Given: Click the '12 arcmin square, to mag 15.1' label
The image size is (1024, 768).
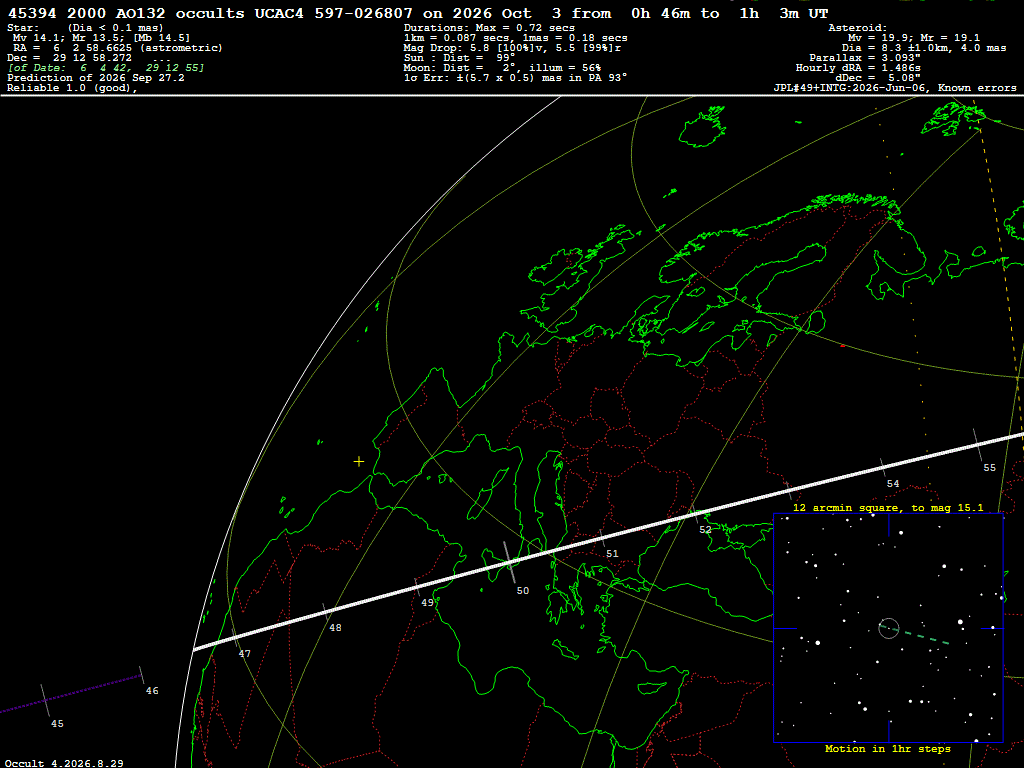Looking at the screenshot, I should [x=888, y=507].
